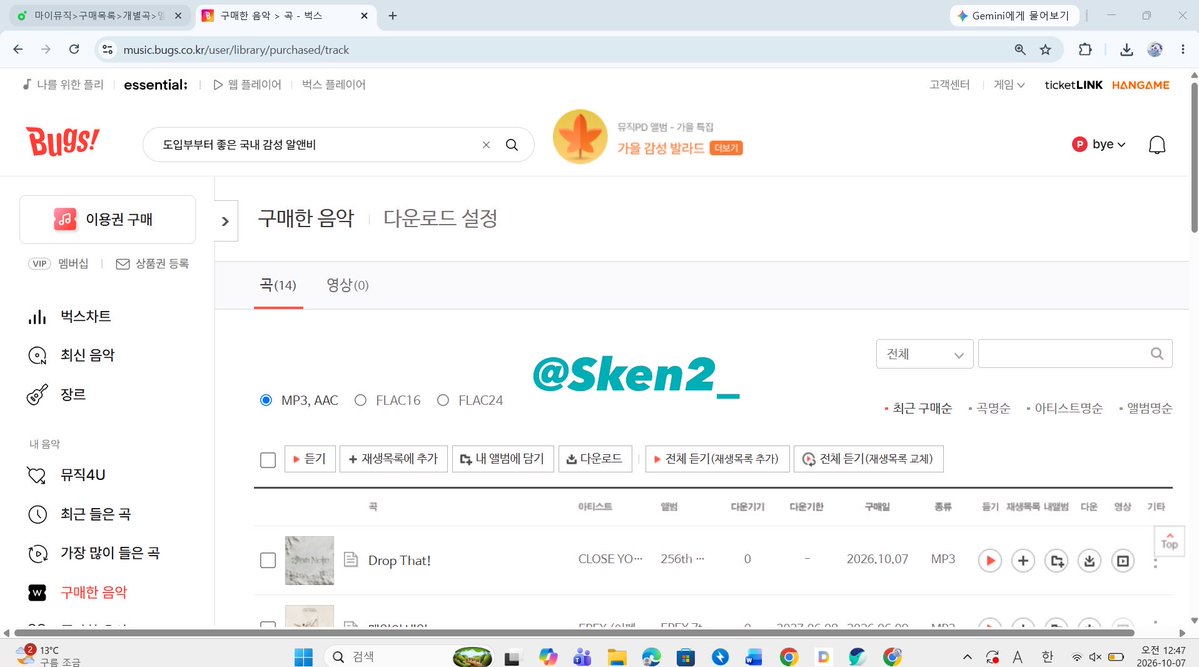
Task: Click 전체 듣기(재생목록 교체)
Action: tap(869, 459)
